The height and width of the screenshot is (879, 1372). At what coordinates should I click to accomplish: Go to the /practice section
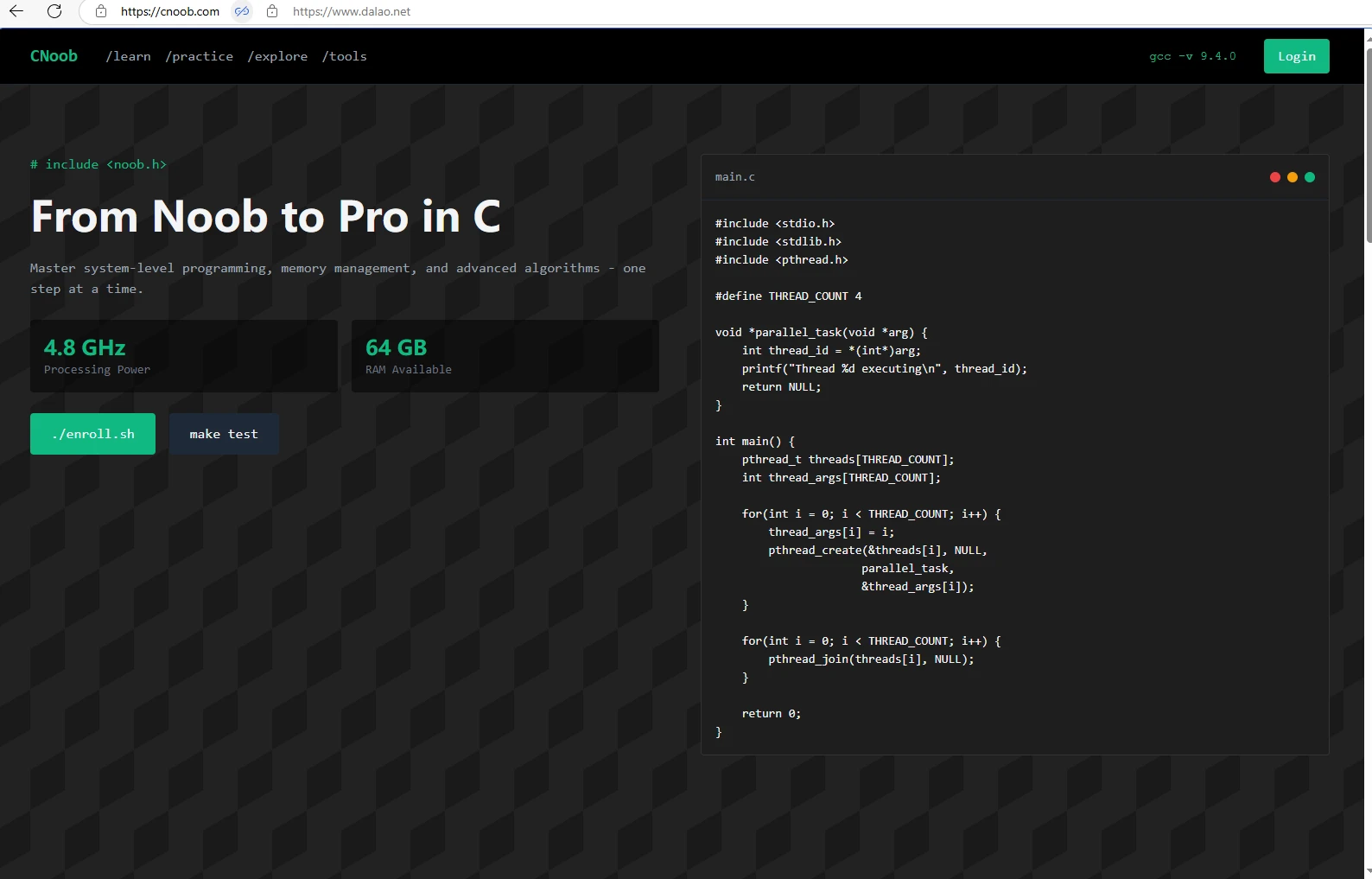pyautogui.click(x=200, y=56)
